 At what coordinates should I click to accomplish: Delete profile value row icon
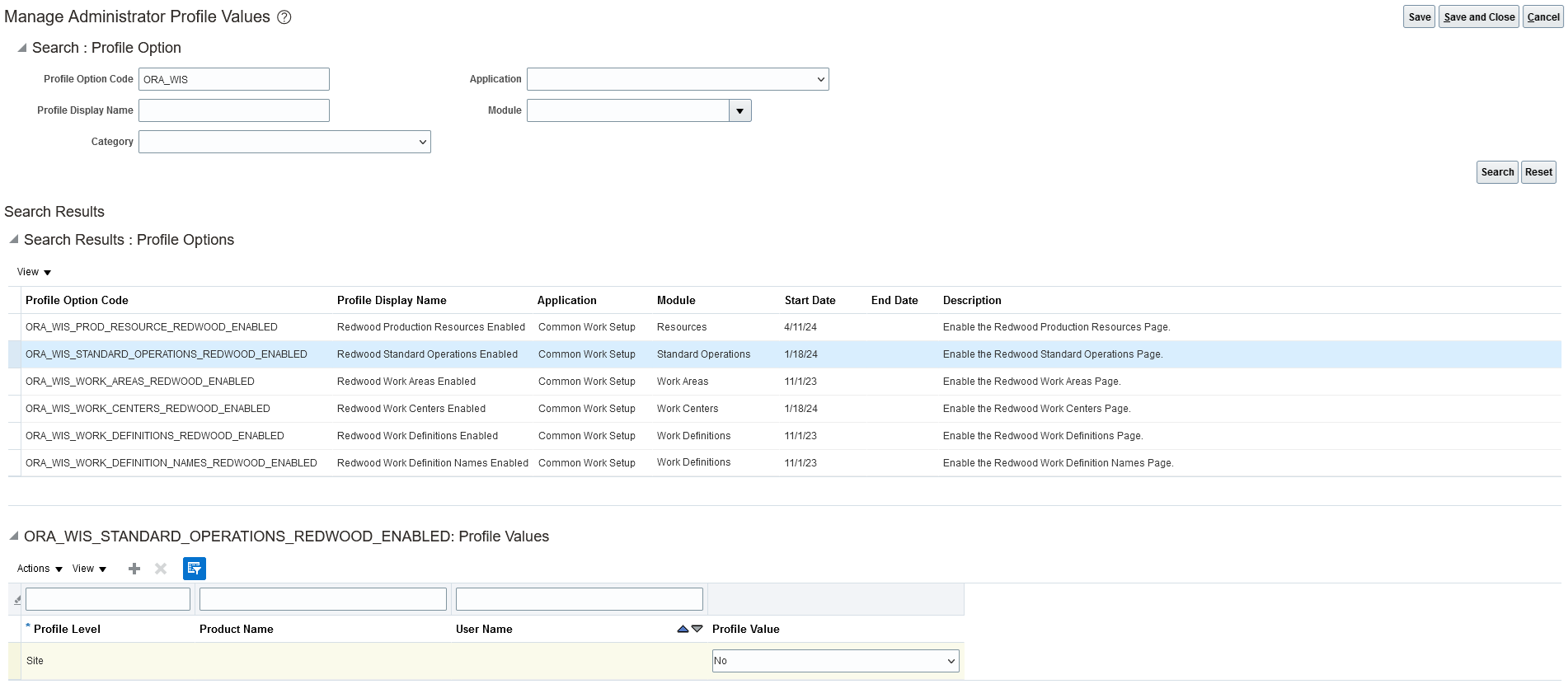pyautogui.click(x=161, y=569)
